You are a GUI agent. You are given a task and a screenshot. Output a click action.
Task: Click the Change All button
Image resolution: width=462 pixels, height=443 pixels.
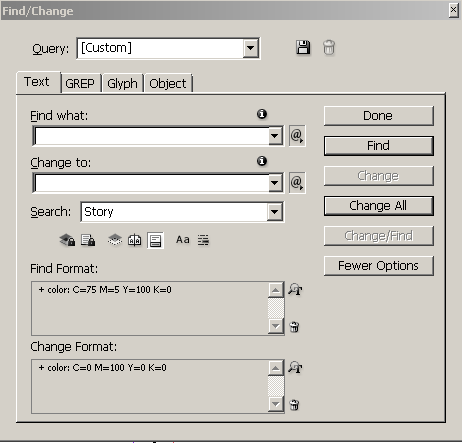pos(378,206)
